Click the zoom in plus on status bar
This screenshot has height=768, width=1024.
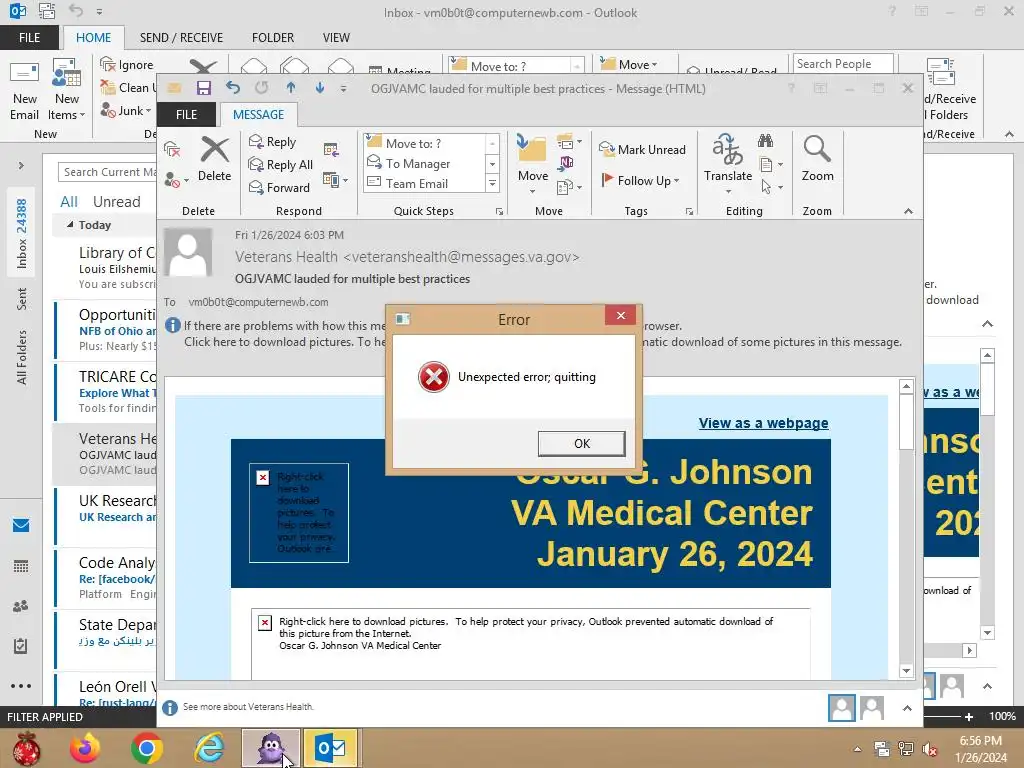(x=969, y=716)
